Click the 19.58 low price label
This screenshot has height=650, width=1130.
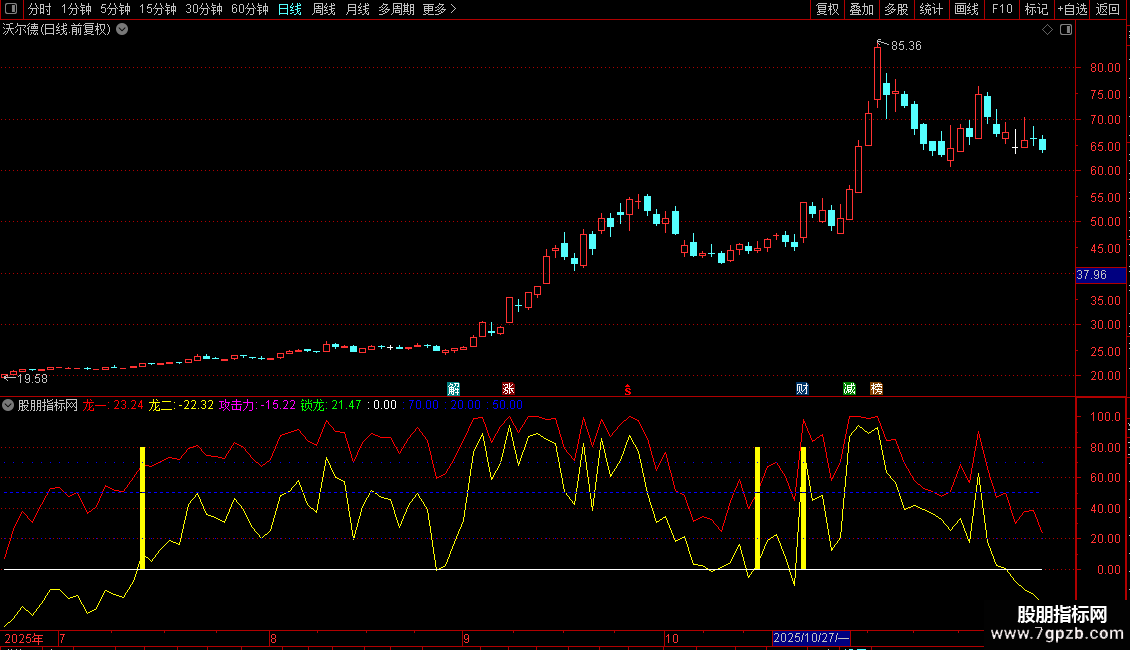tap(32, 378)
